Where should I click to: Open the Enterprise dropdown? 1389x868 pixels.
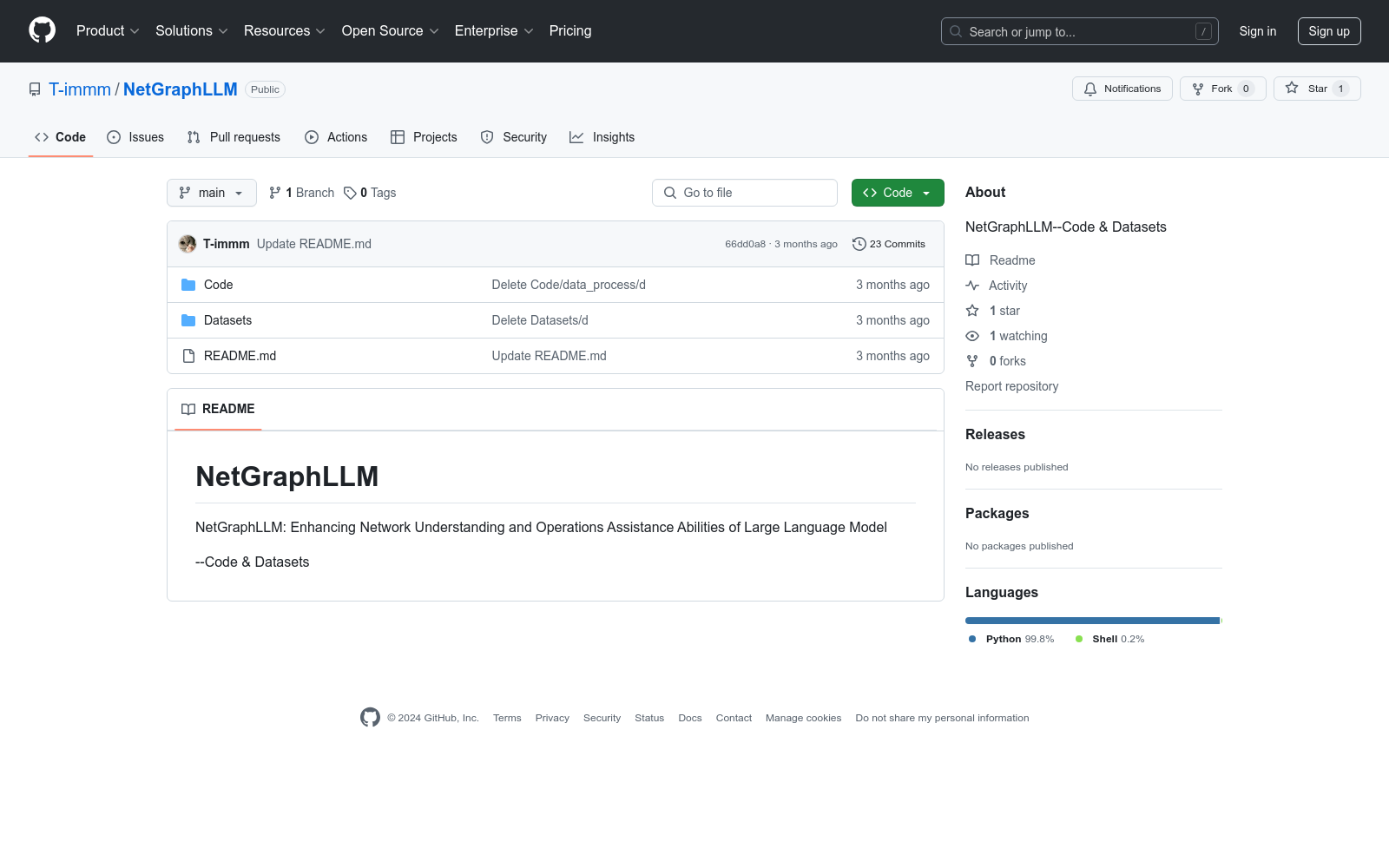494,31
